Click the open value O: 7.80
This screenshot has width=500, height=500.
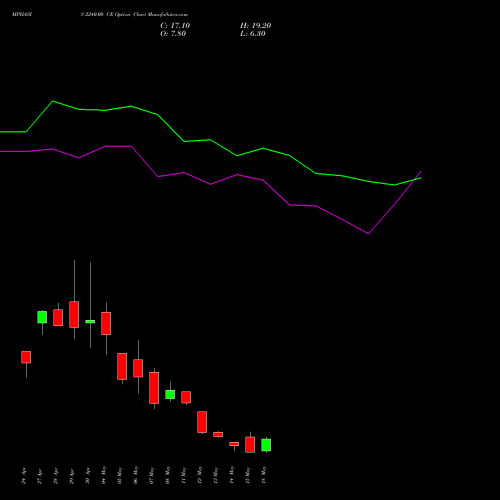click(173, 34)
